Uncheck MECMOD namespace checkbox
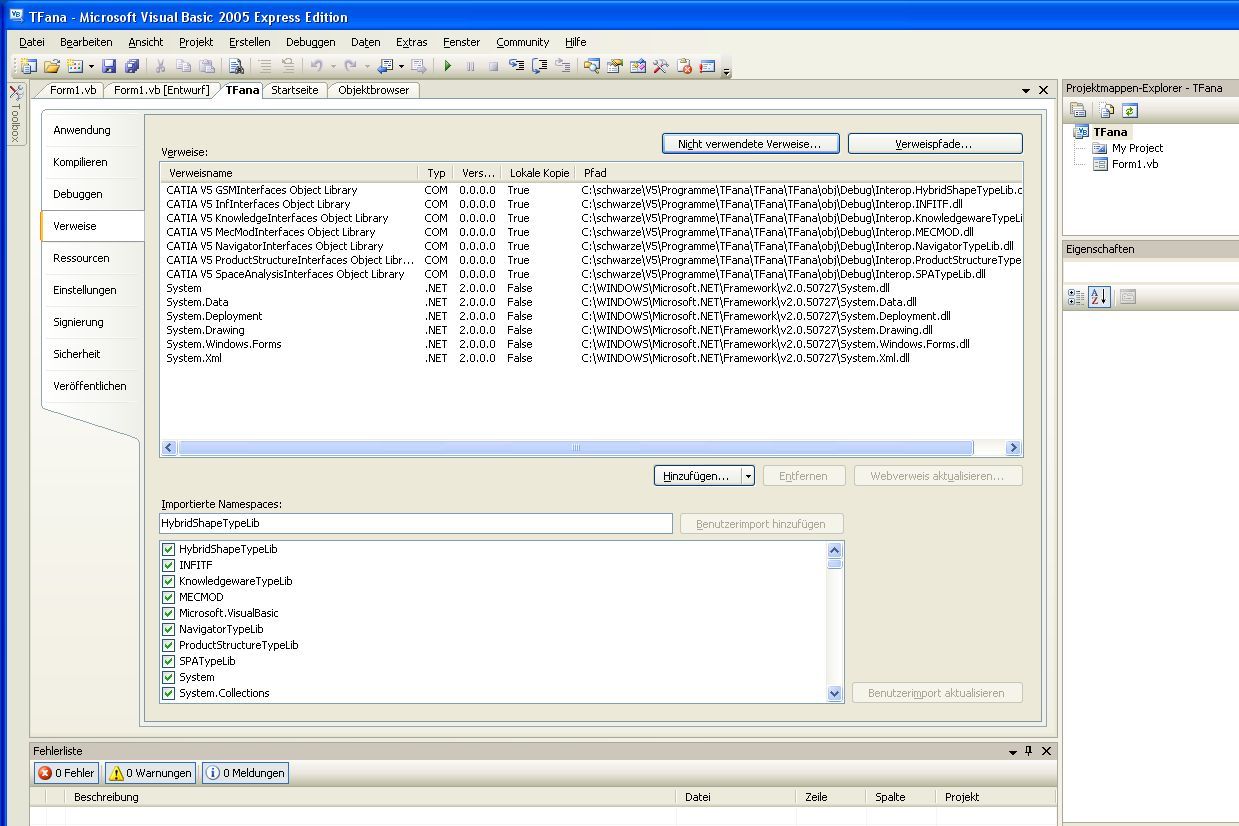Screen dimensions: 1239x826 tap(168, 597)
